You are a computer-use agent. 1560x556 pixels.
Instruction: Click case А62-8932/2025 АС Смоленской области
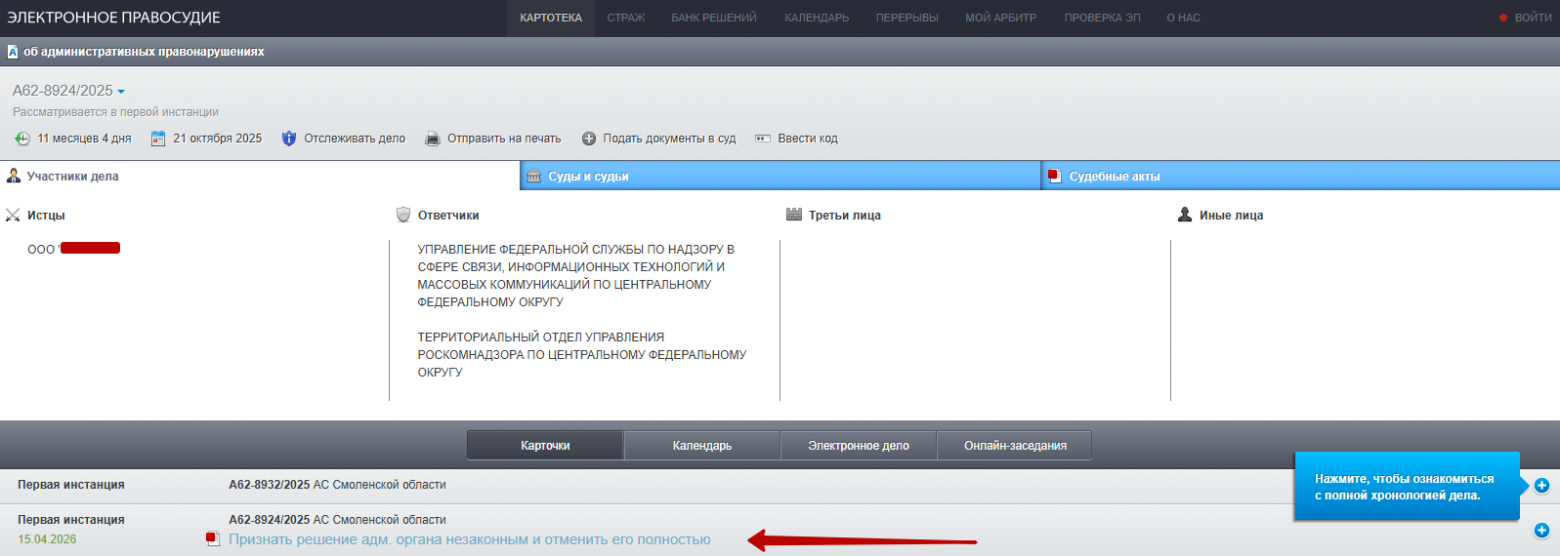pyautogui.click(x=337, y=485)
